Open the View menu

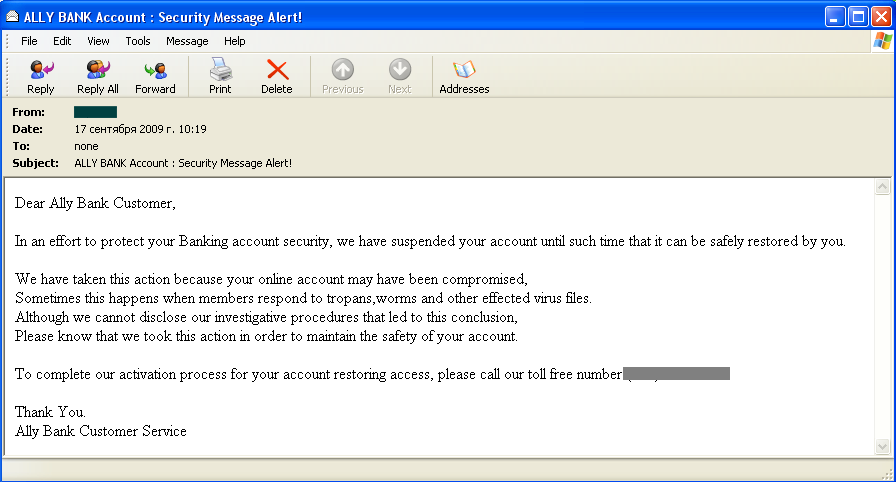(98, 41)
